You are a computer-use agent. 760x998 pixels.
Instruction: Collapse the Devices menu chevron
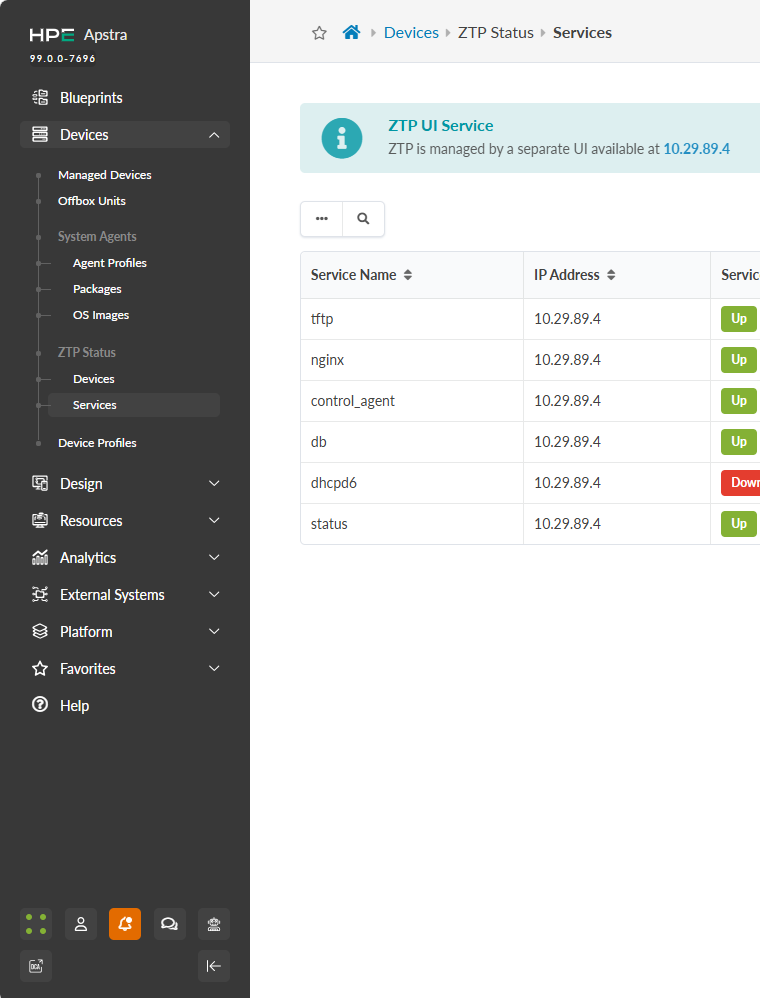pyautogui.click(x=214, y=135)
